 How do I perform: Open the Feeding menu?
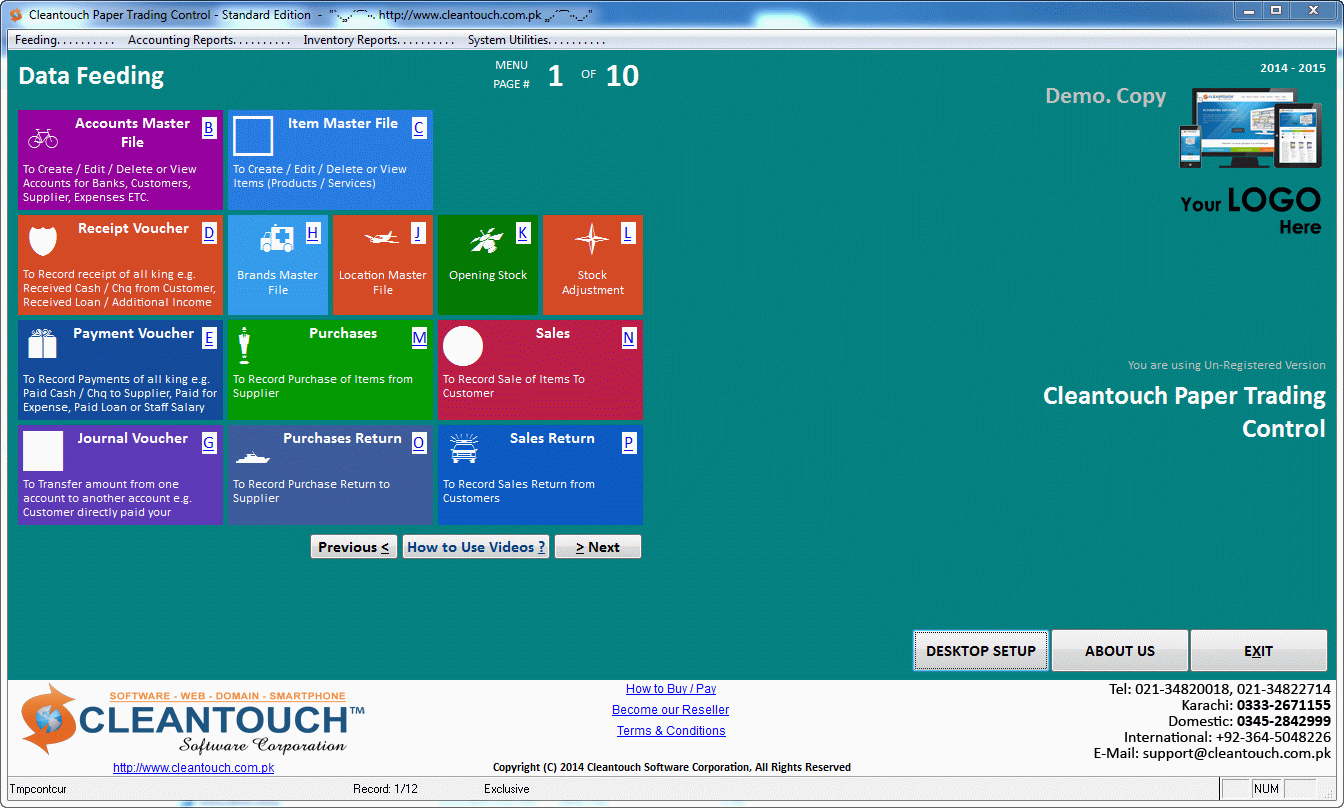(65, 40)
